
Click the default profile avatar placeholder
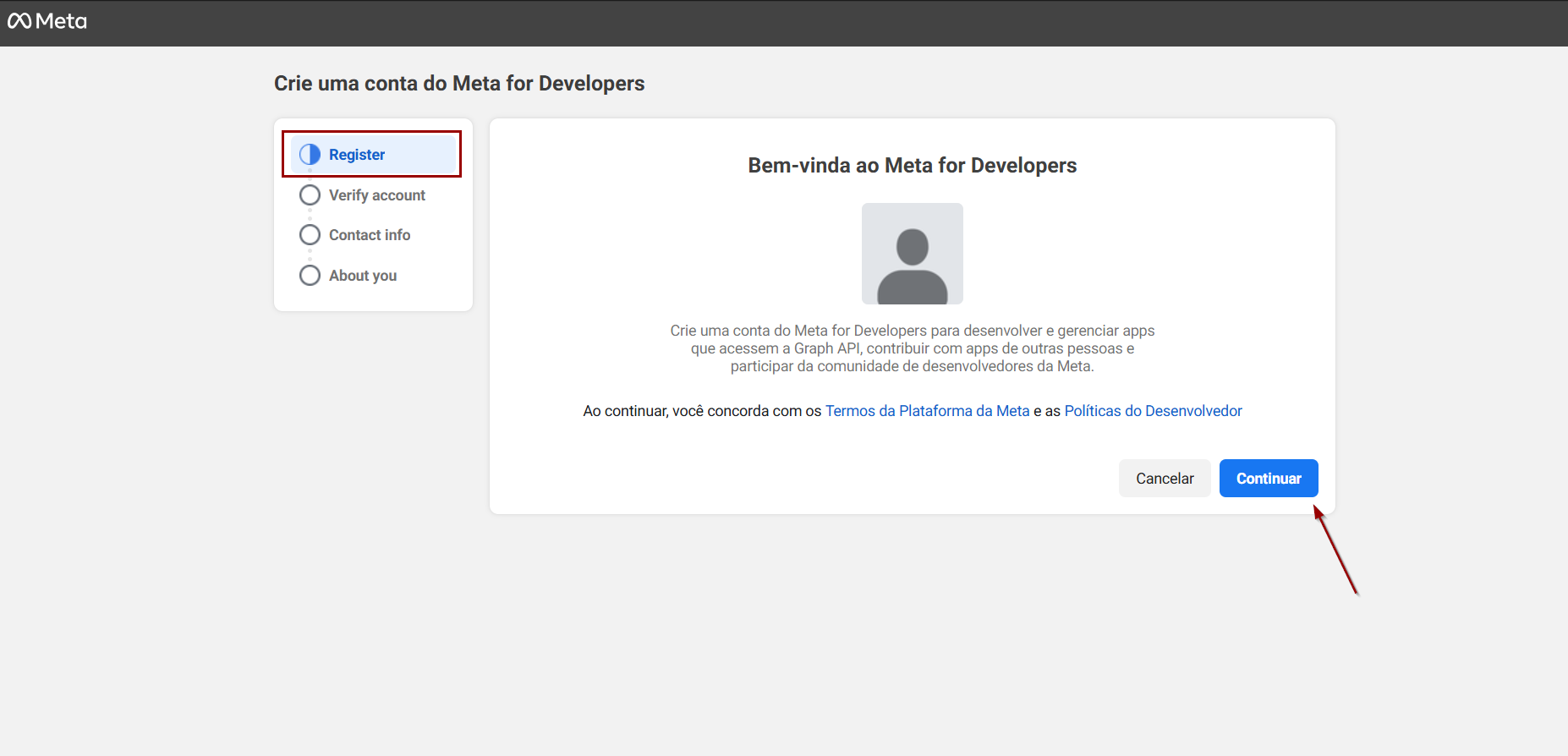(x=912, y=254)
